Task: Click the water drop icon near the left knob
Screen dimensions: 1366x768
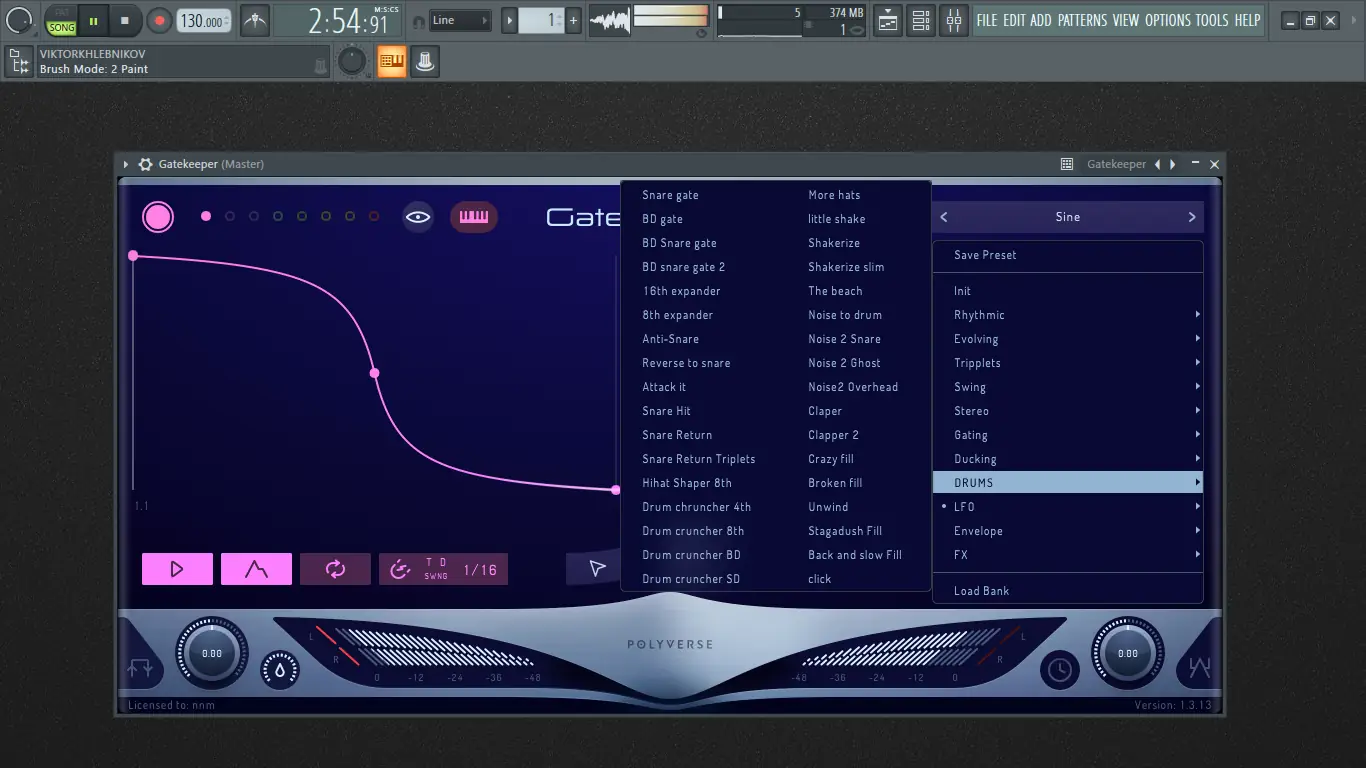Action: 280,669
